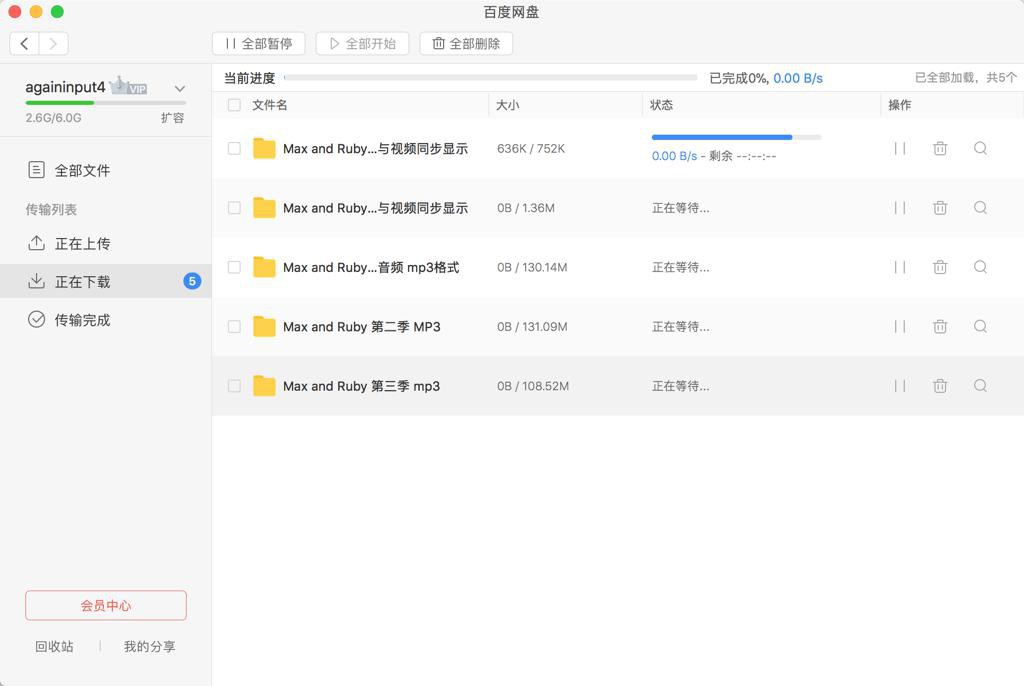This screenshot has width=1024, height=686.
Task: Trash the Max and Ruby 第三季 mp3 task
Action: [940, 386]
